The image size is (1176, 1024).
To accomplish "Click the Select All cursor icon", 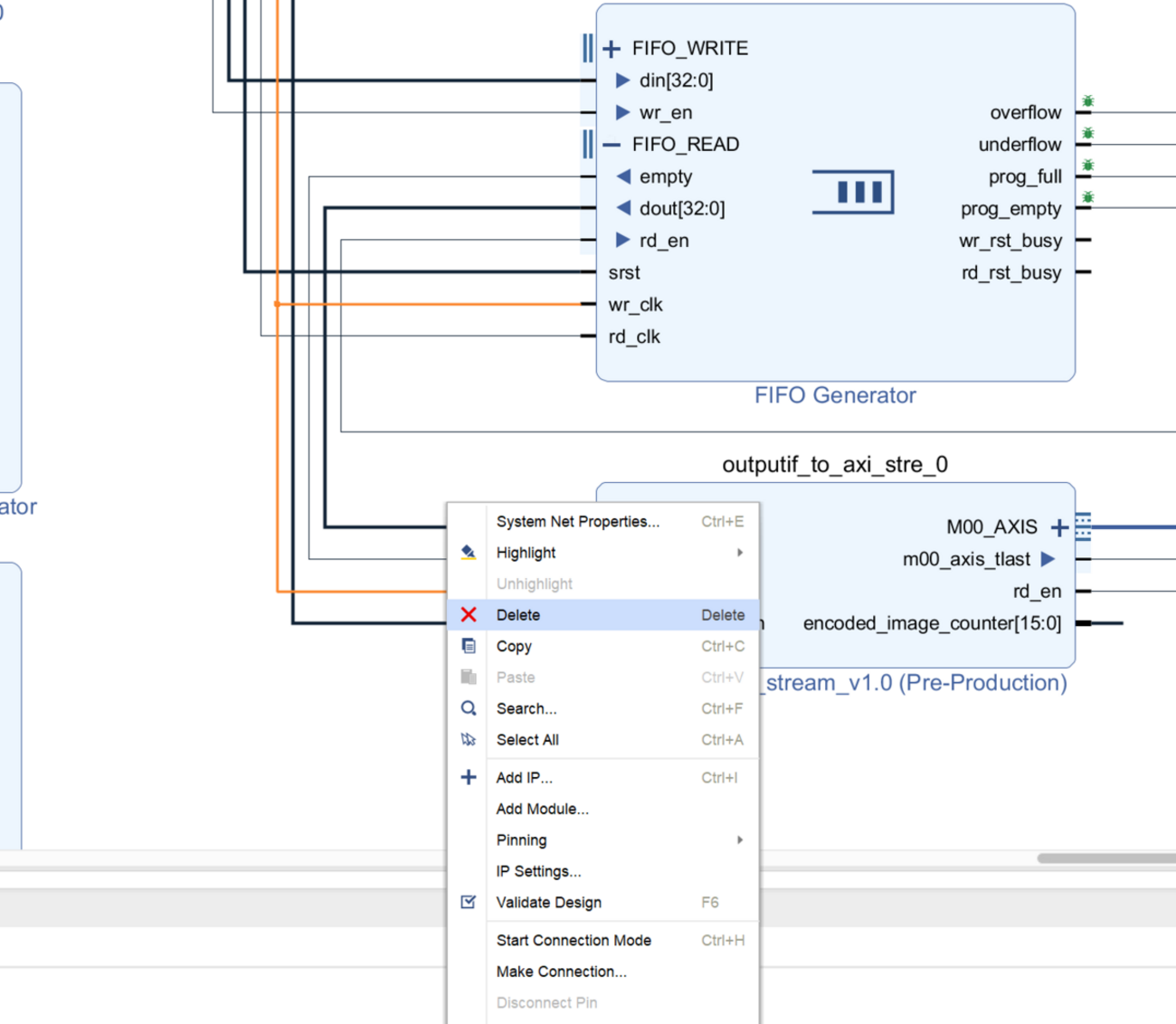I will (469, 740).
